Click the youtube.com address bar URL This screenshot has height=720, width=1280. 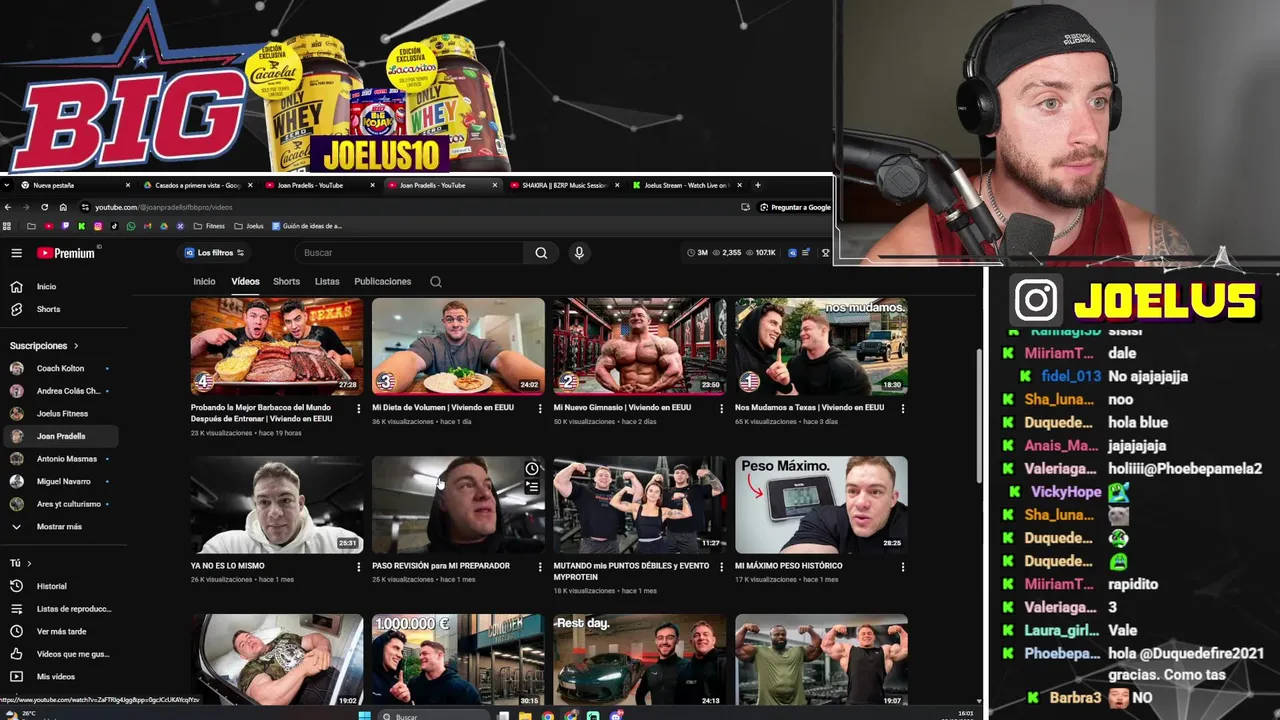[164, 207]
